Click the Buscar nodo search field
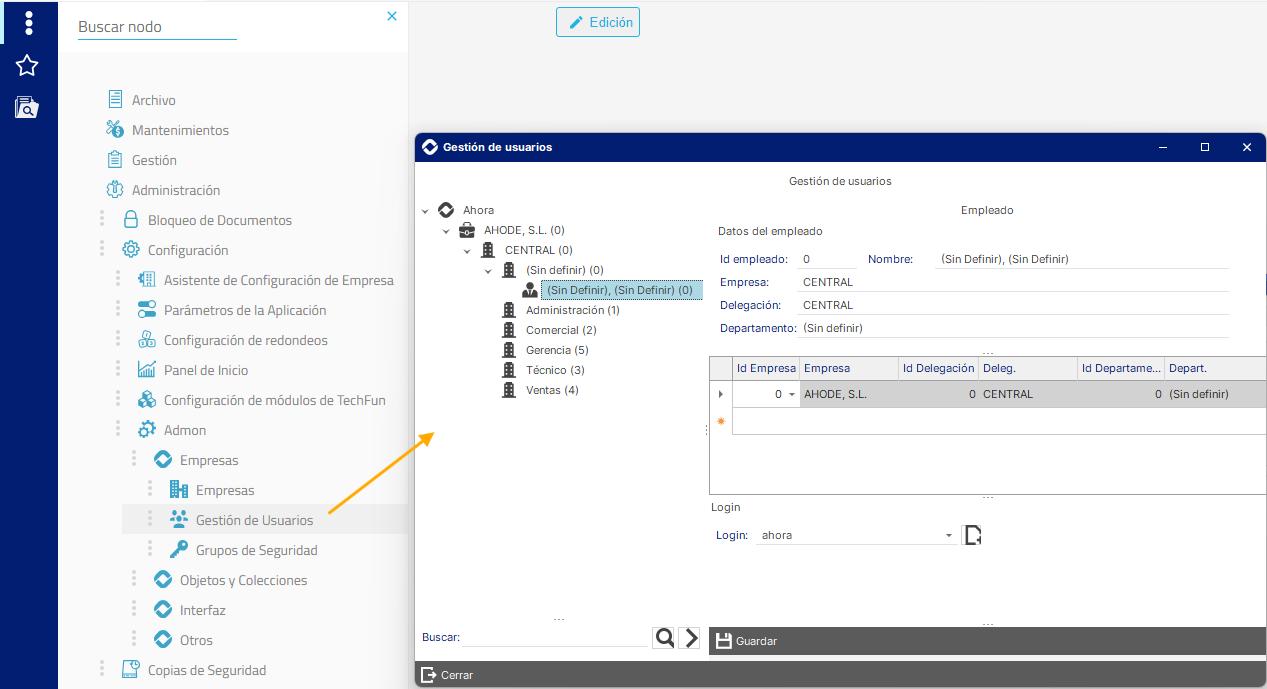This screenshot has width=1267, height=689. [x=157, y=27]
